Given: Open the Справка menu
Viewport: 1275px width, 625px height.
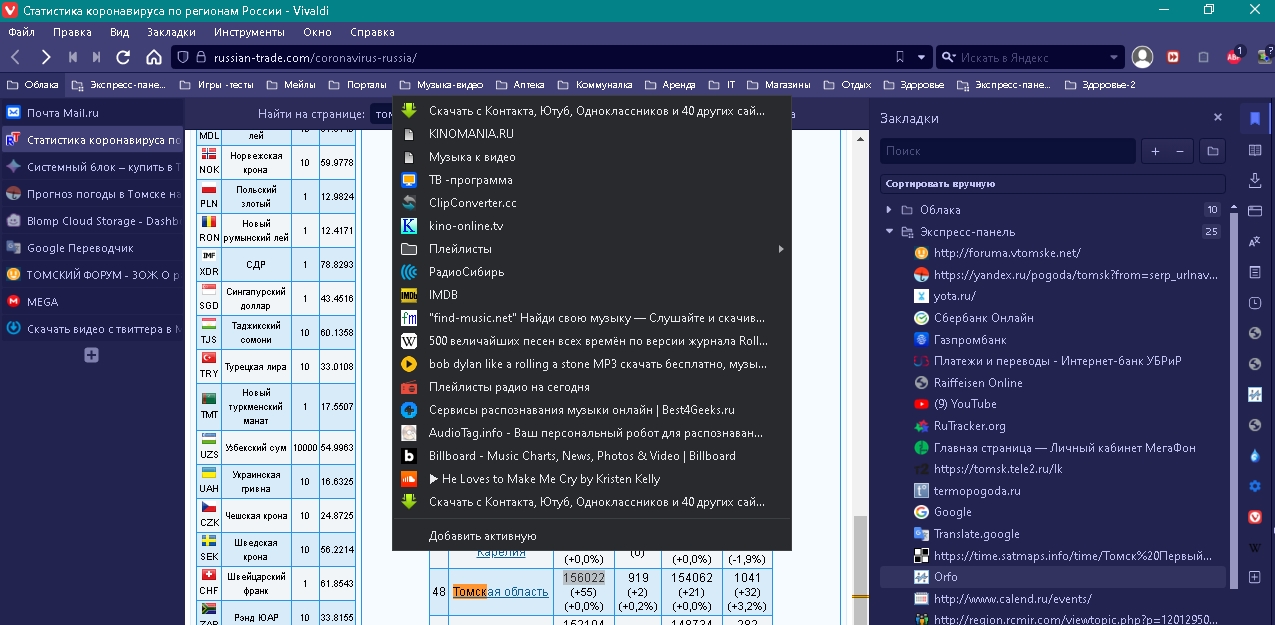Looking at the screenshot, I should (x=373, y=32).
